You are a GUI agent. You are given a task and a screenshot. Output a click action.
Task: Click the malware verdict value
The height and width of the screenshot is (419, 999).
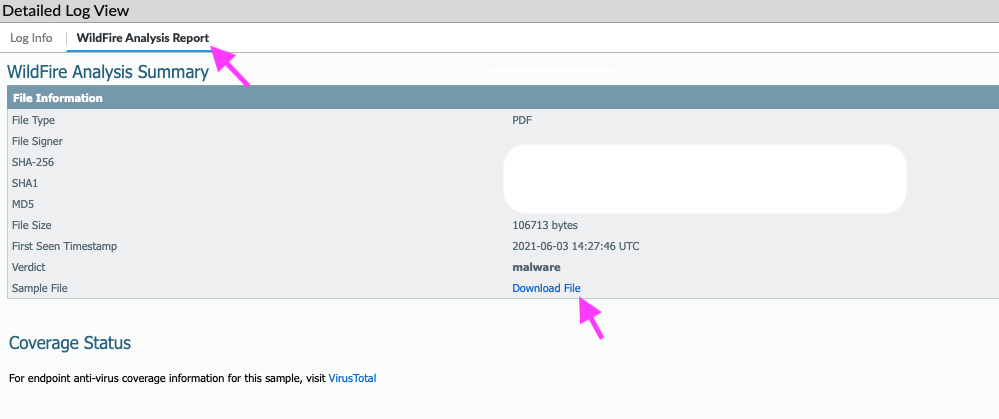(x=536, y=267)
